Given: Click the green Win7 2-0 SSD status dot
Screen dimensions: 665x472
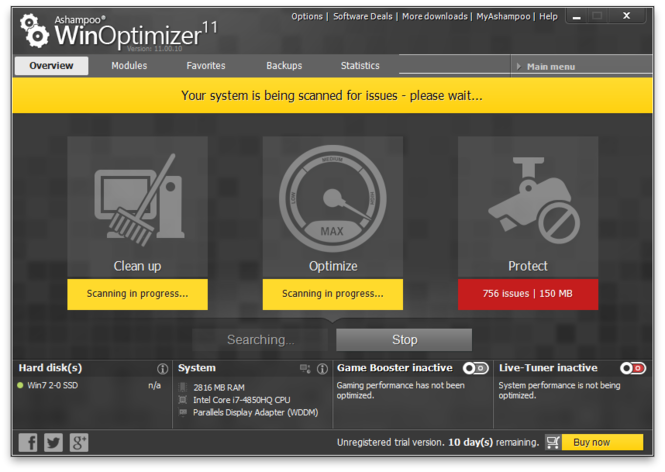Looking at the screenshot, I should [20, 385].
